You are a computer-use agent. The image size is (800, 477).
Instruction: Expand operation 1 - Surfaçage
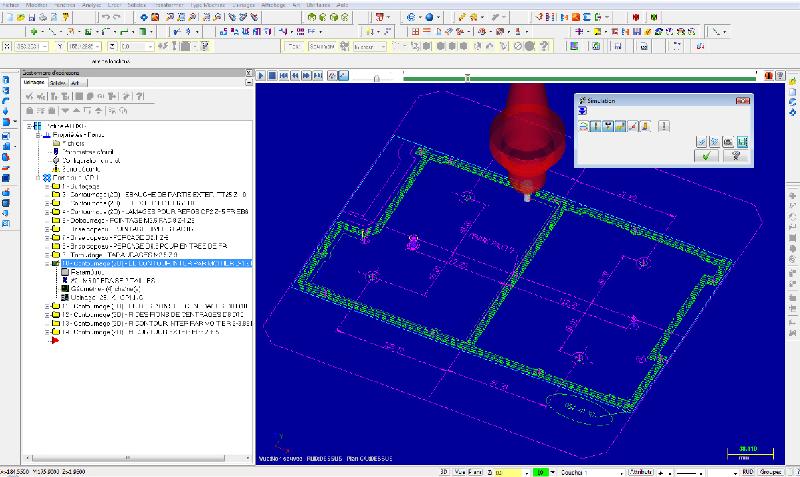pos(47,187)
